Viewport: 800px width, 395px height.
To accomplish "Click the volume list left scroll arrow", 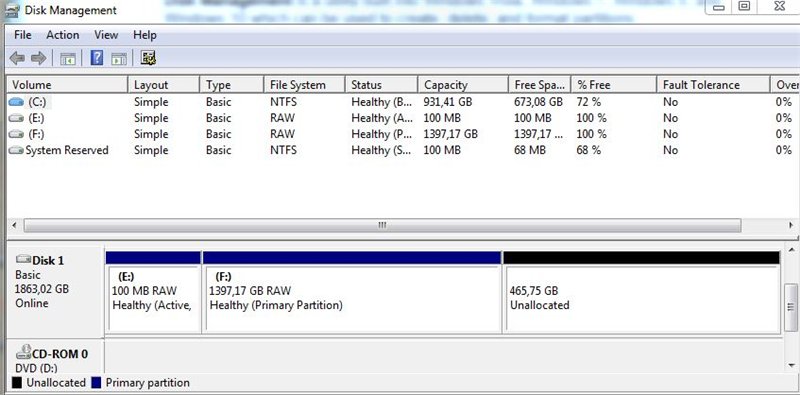I will [x=13, y=226].
